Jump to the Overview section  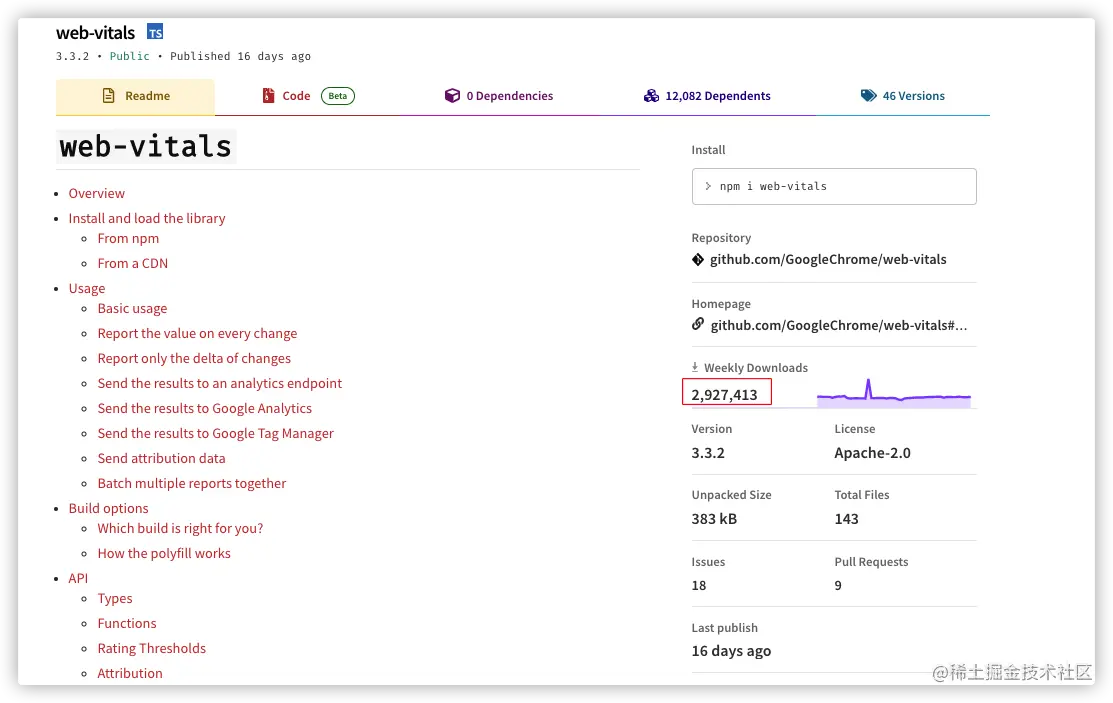pyautogui.click(x=97, y=193)
